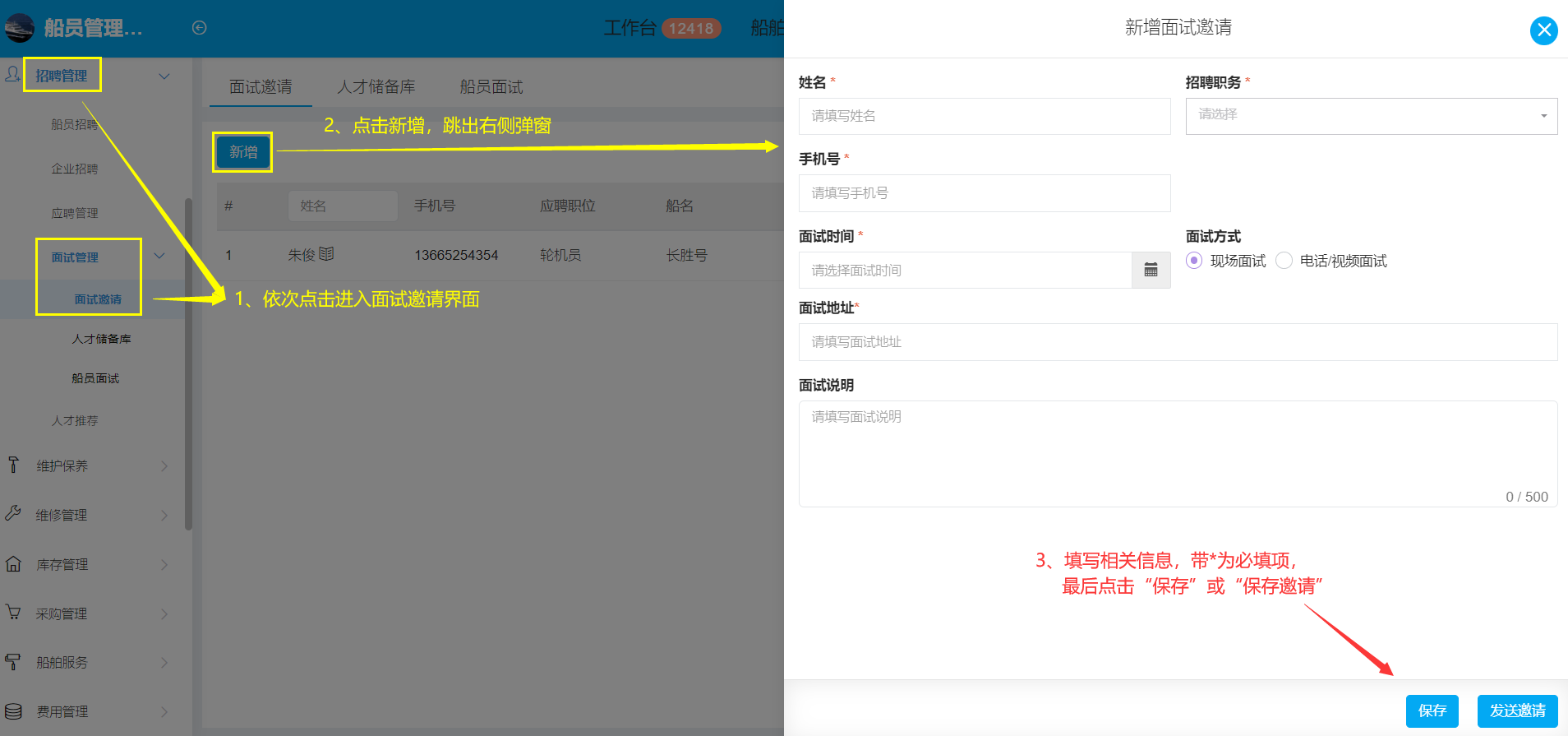This screenshot has height=736, width=1568.
Task: Click the 姓名 filter box in table header
Action: (x=343, y=206)
